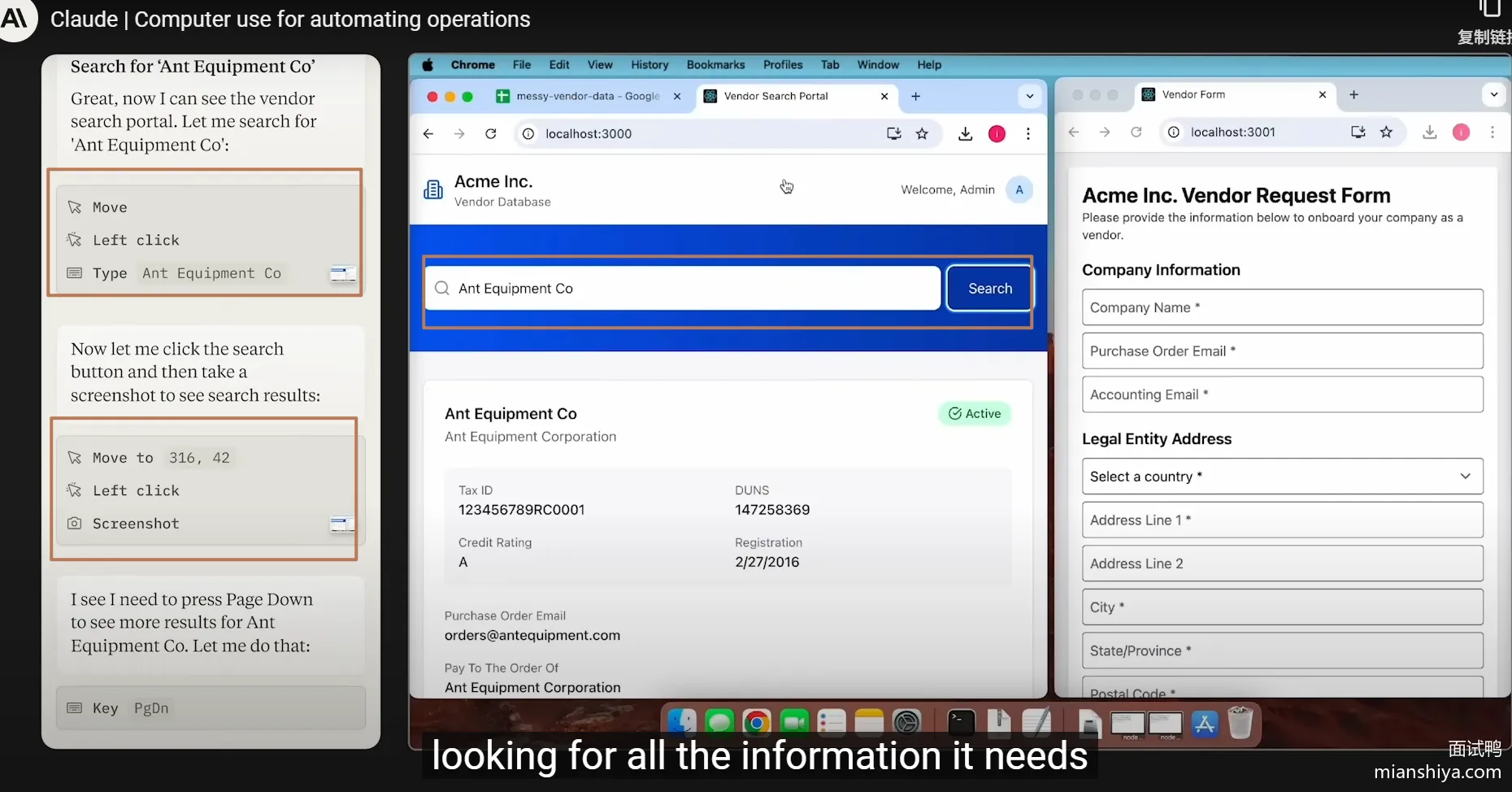Click install app icon in localhost:3001 address bar

[x=1358, y=133]
